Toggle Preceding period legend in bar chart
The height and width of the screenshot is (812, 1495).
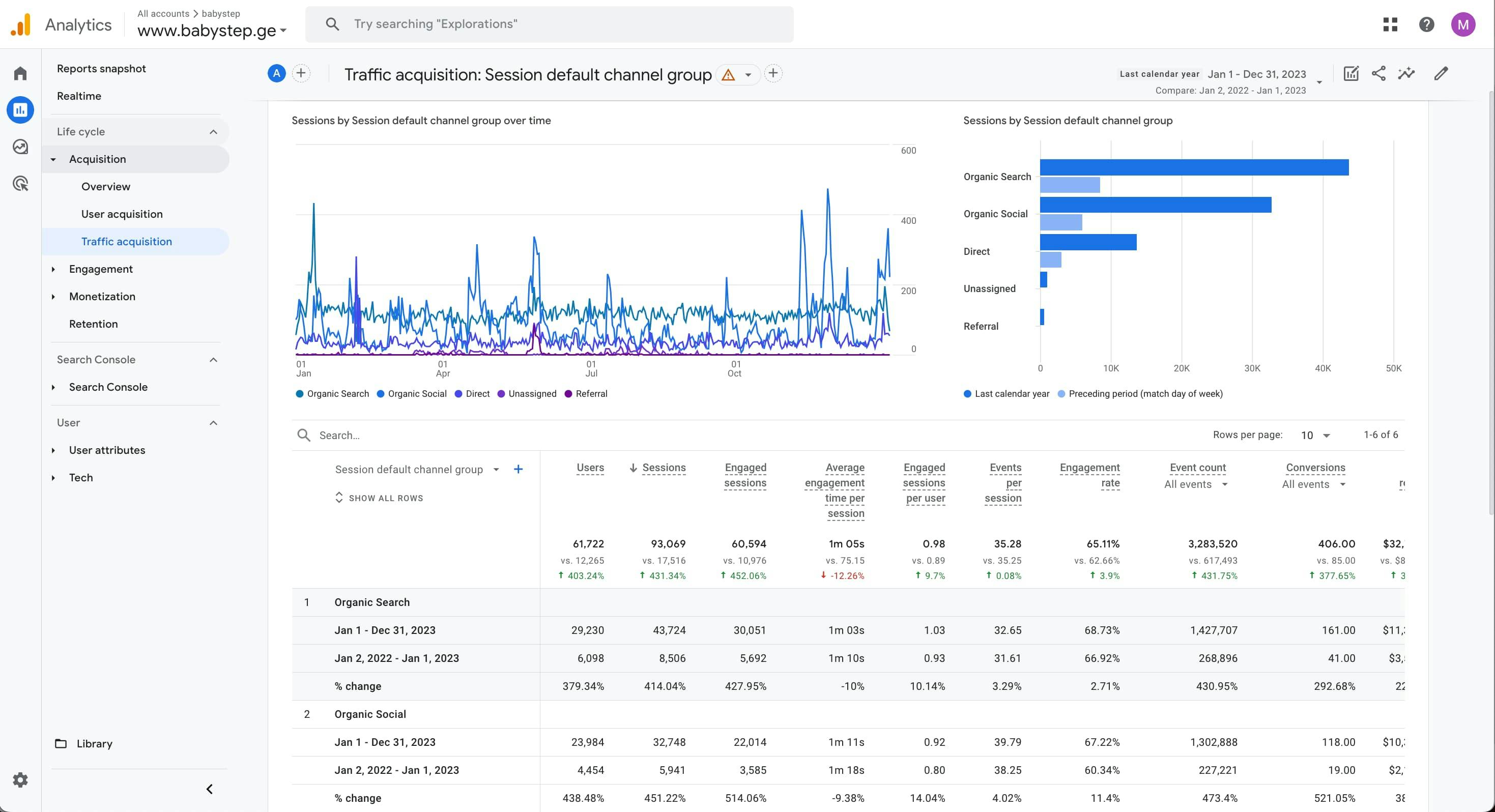pyautogui.click(x=1140, y=393)
